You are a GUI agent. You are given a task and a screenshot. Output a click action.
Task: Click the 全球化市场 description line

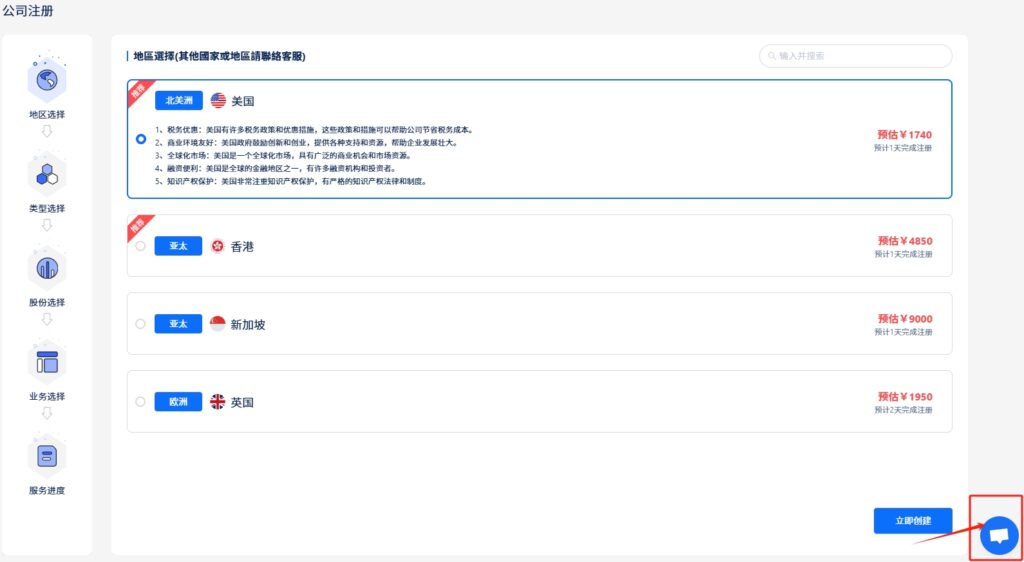(283, 156)
